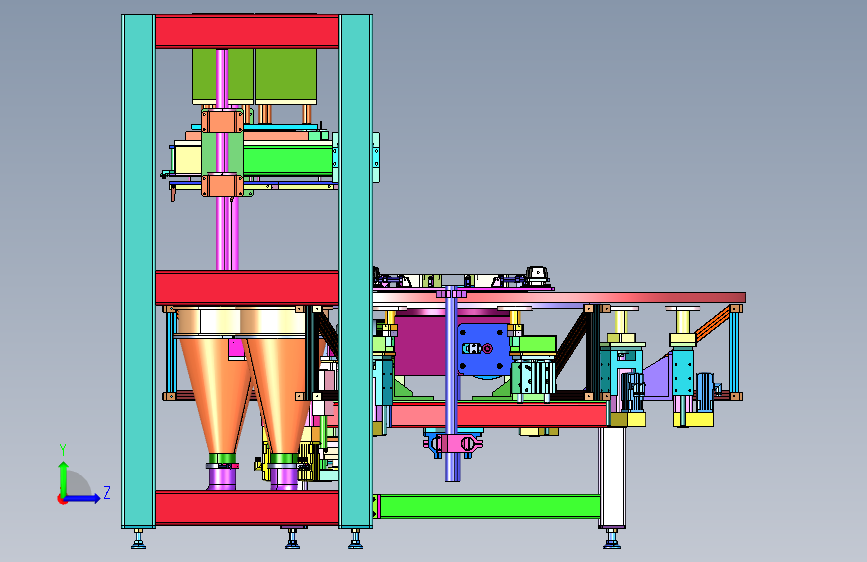Select the bottom red crossbeam of the tower frame
Image resolution: width=867 pixels, height=562 pixels.
(247, 507)
